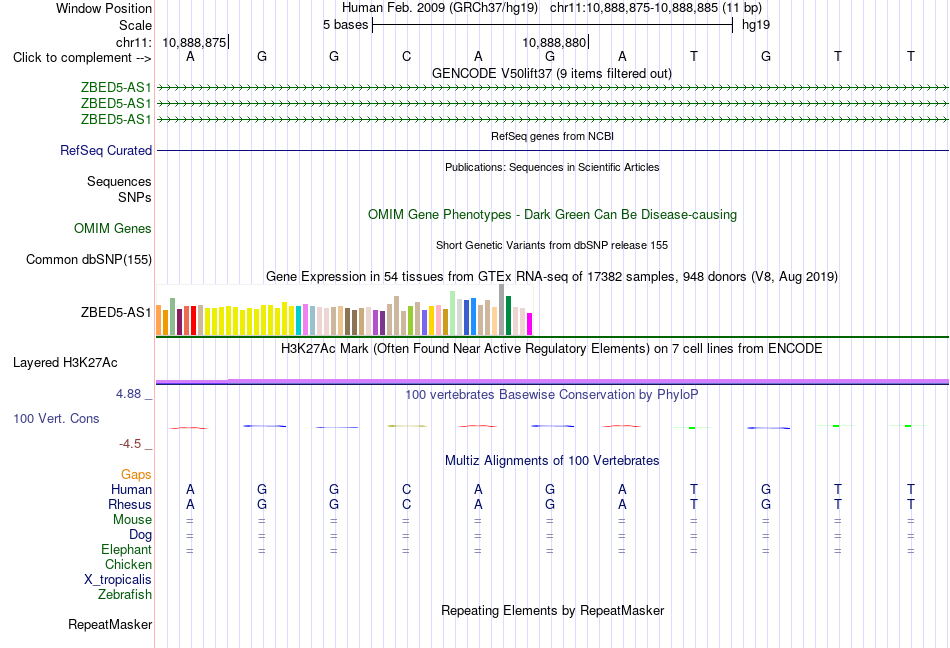The image size is (950, 648).
Task: Click the Layered H3K27Ac label
Action: [x=65, y=363]
